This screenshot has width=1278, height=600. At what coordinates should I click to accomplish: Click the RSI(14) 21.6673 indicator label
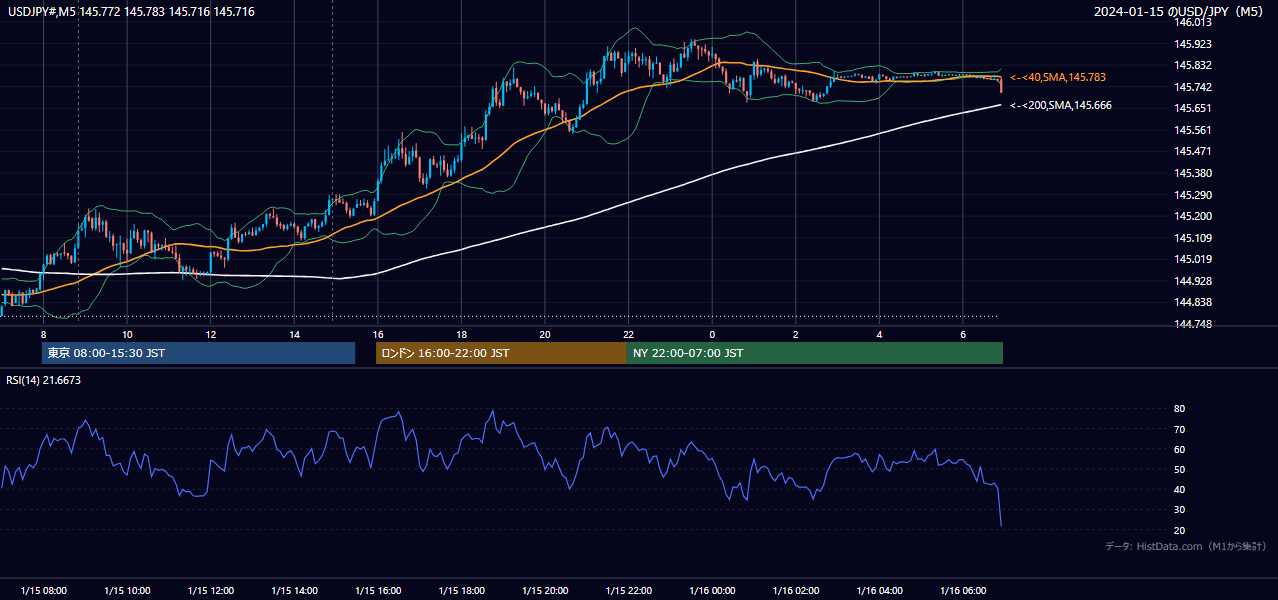click(44, 380)
